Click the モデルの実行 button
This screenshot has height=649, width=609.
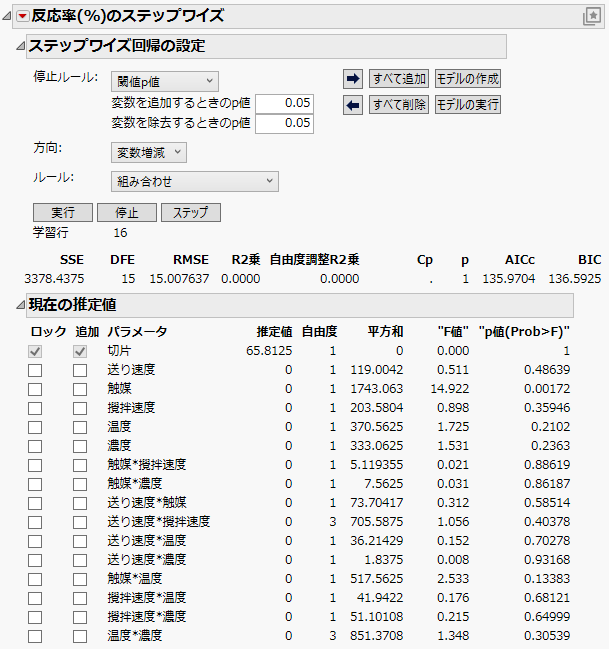468,105
